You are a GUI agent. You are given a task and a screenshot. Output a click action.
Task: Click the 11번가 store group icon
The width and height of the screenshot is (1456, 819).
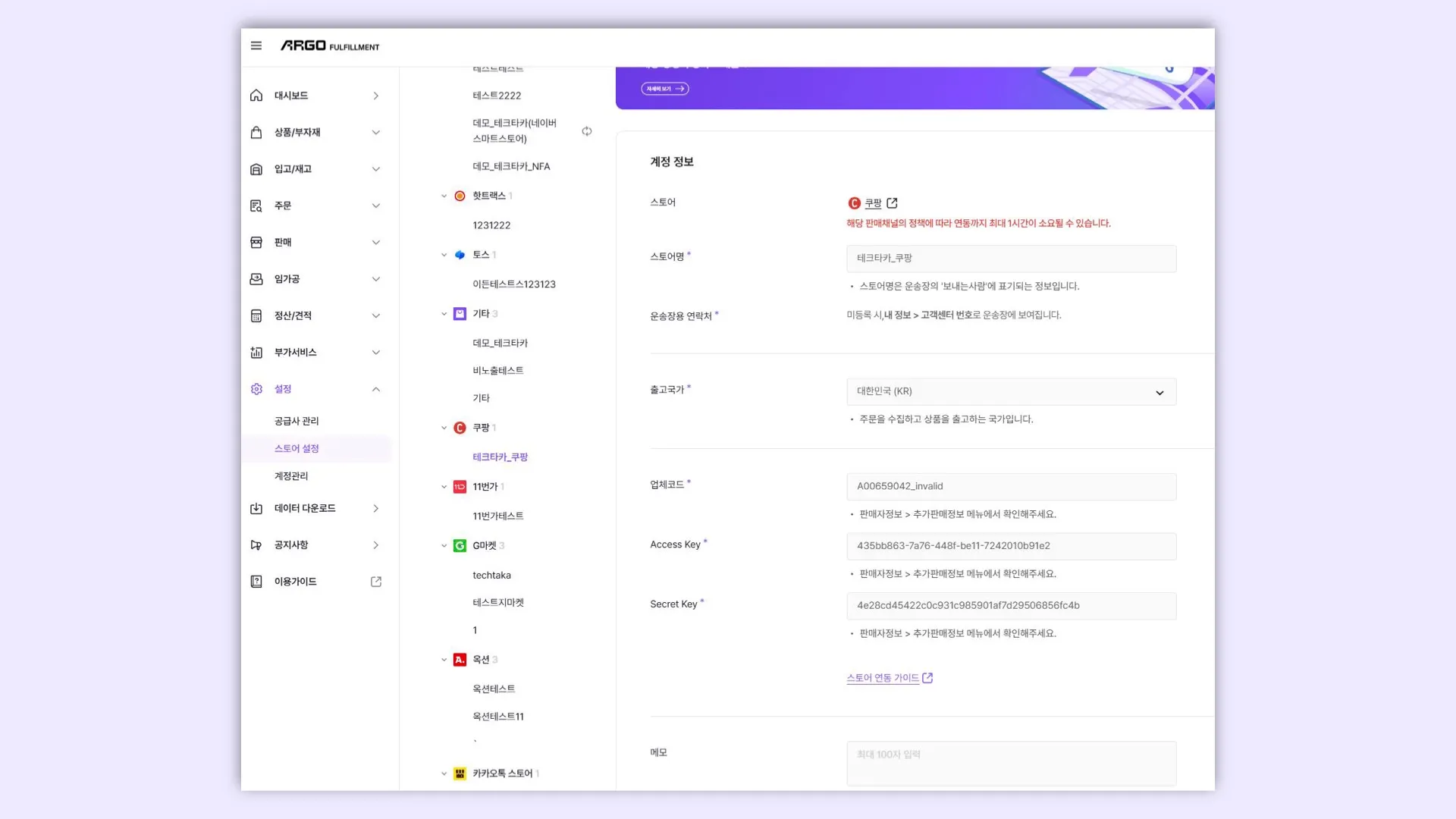[x=460, y=487]
